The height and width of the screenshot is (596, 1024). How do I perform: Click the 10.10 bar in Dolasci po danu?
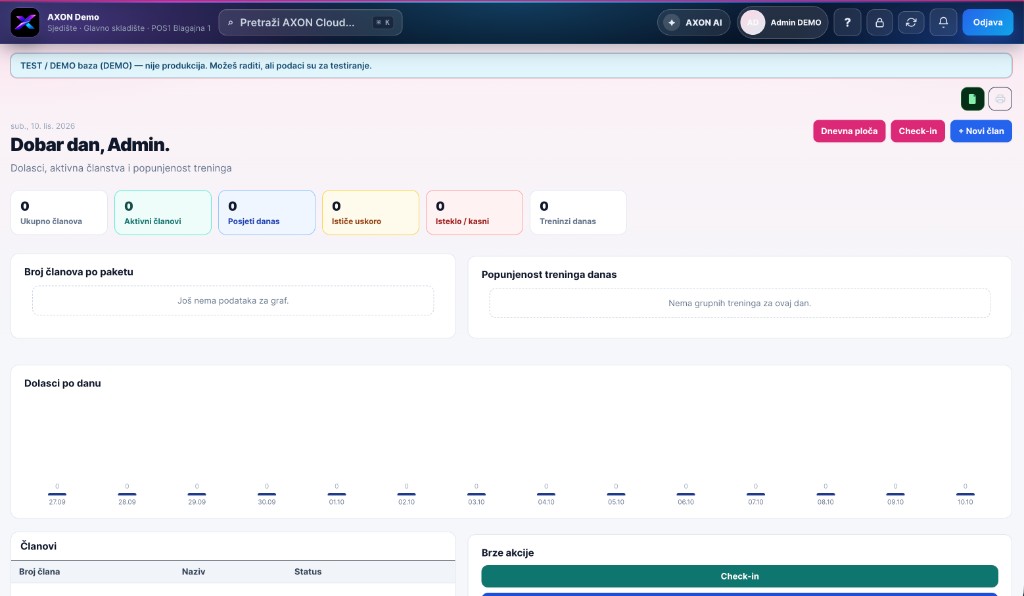pos(965,494)
